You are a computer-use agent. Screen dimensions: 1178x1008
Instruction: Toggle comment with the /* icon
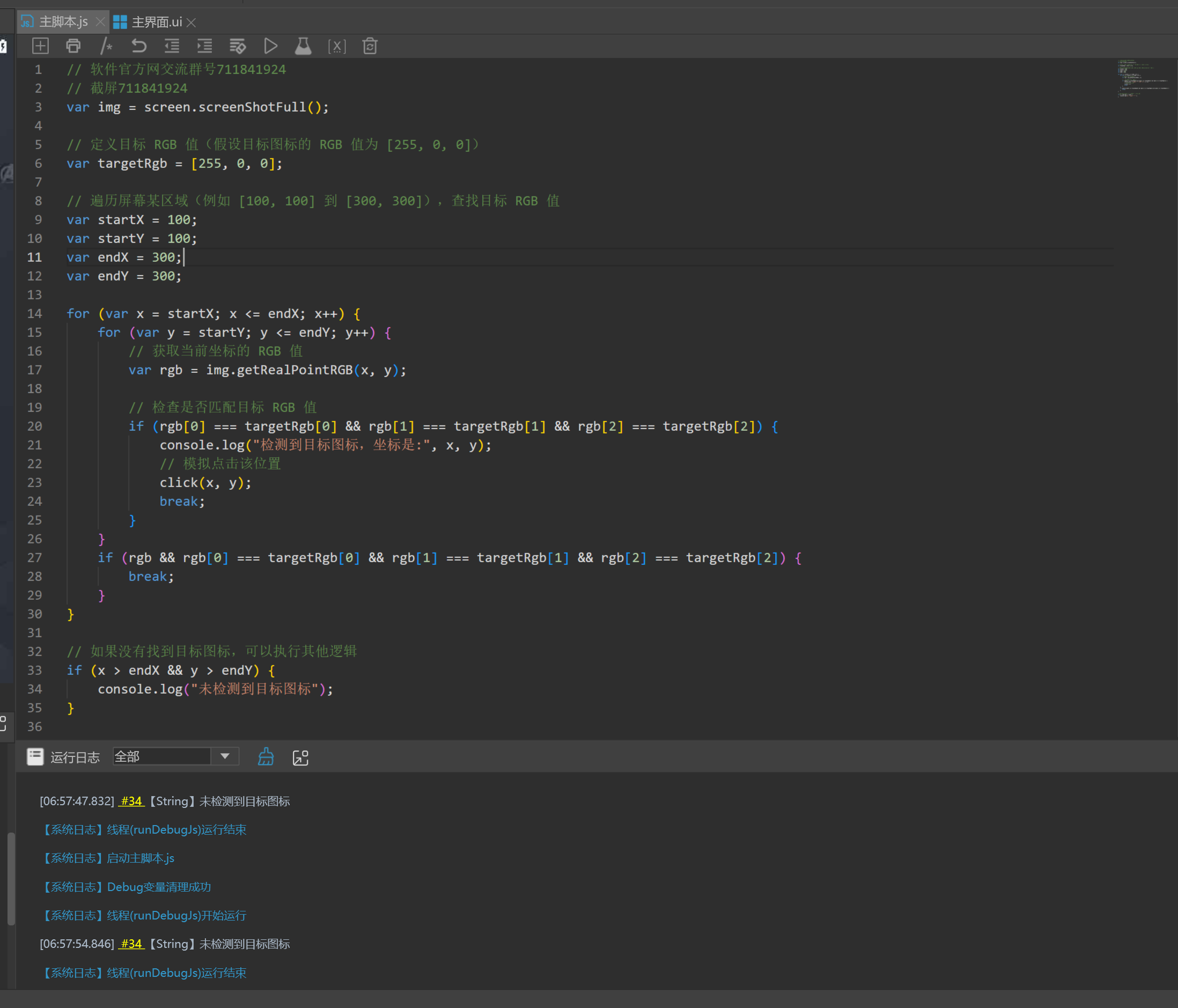point(106,46)
